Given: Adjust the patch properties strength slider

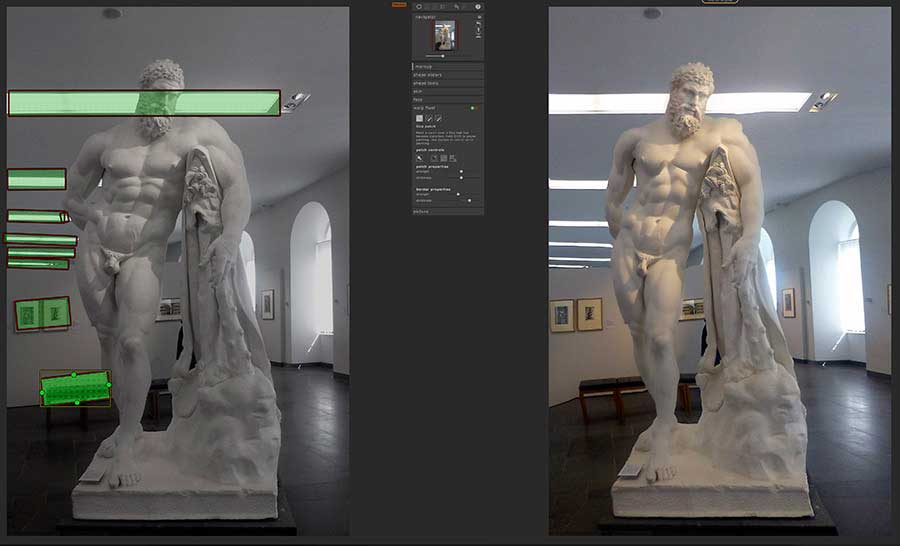Looking at the screenshot, I should (x=461, y=171).
